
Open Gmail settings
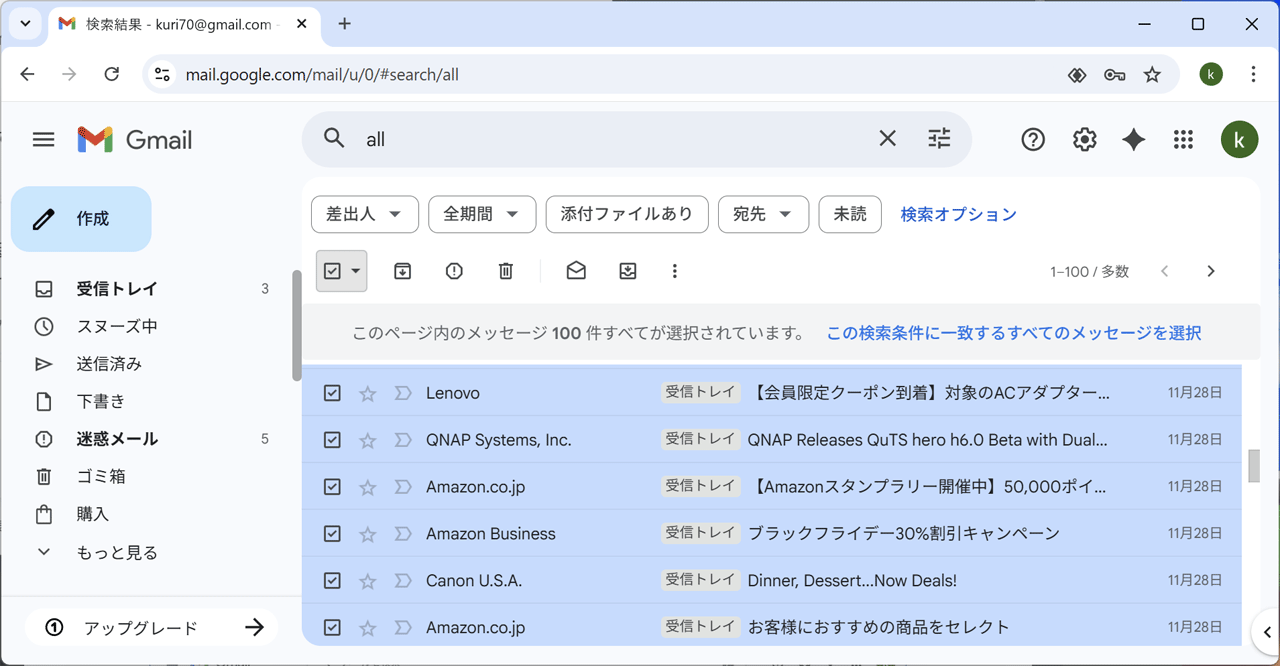pyautogui.click(x=1084, y=139)
